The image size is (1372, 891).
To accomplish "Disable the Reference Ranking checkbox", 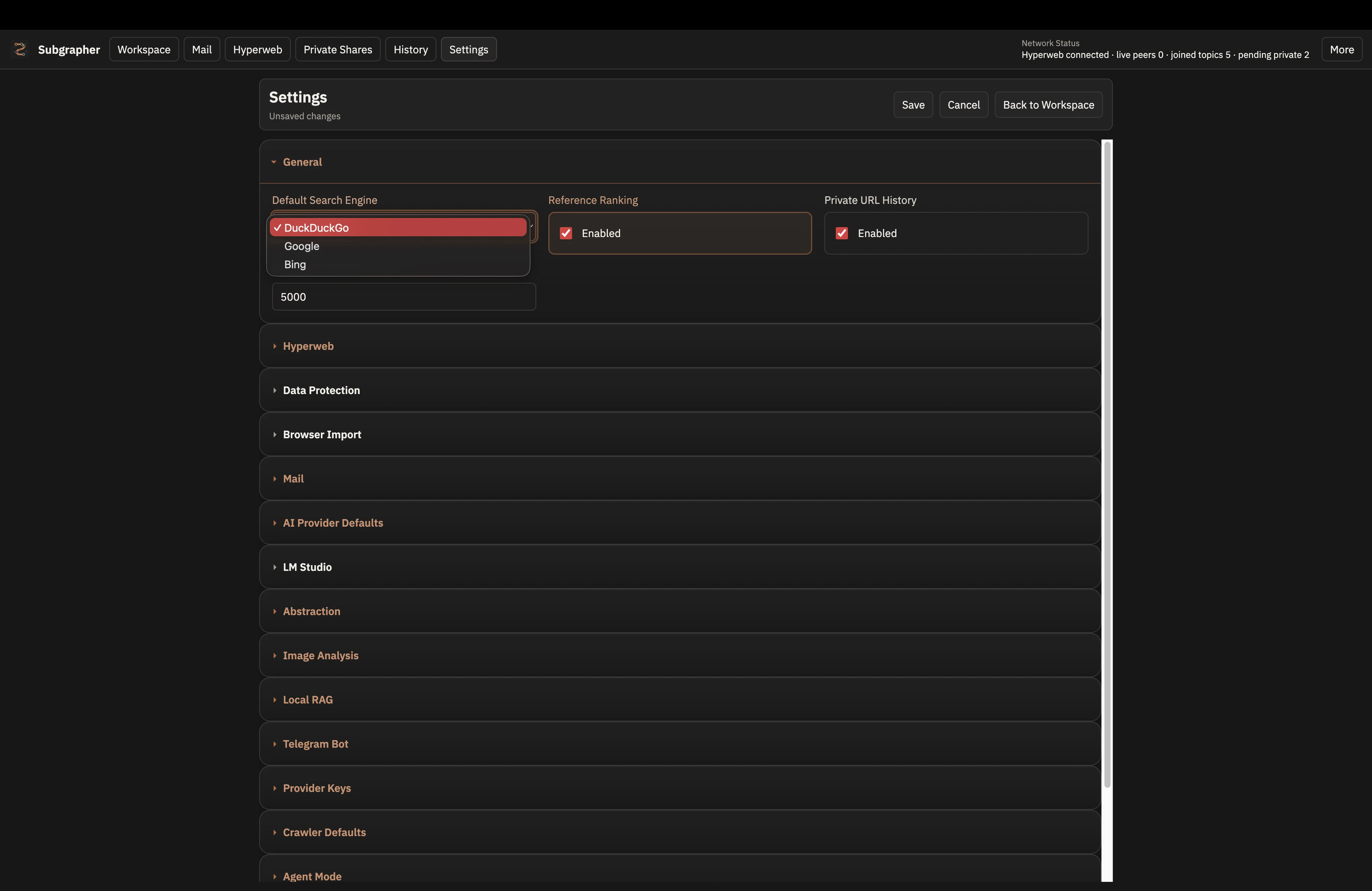I will point(566,233).
